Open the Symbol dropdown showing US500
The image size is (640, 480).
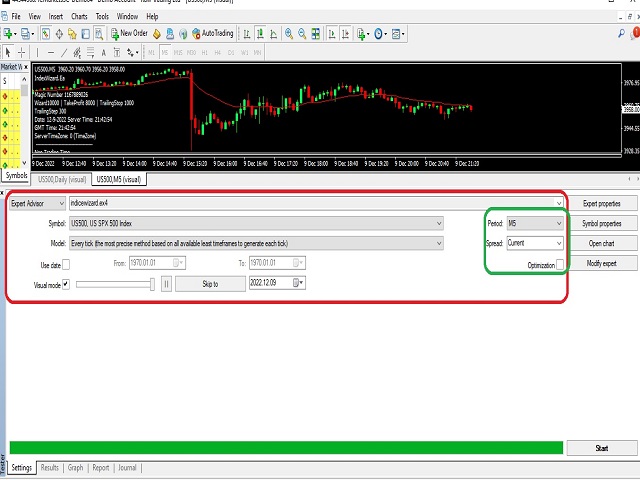(256, 223)
